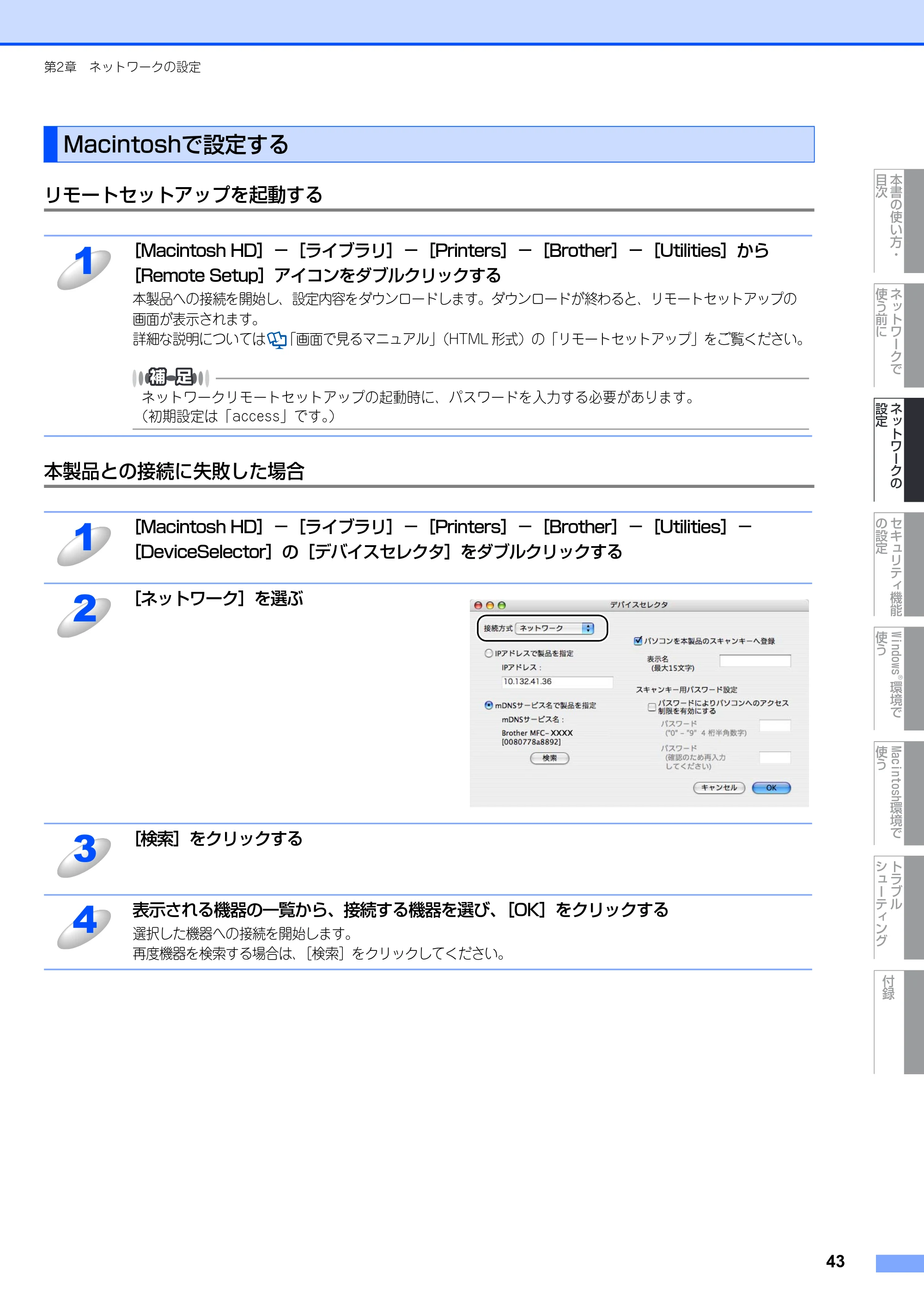The image size is (924, 1308).
Task: Click the 表示名 text field
Action: [755, 660]
